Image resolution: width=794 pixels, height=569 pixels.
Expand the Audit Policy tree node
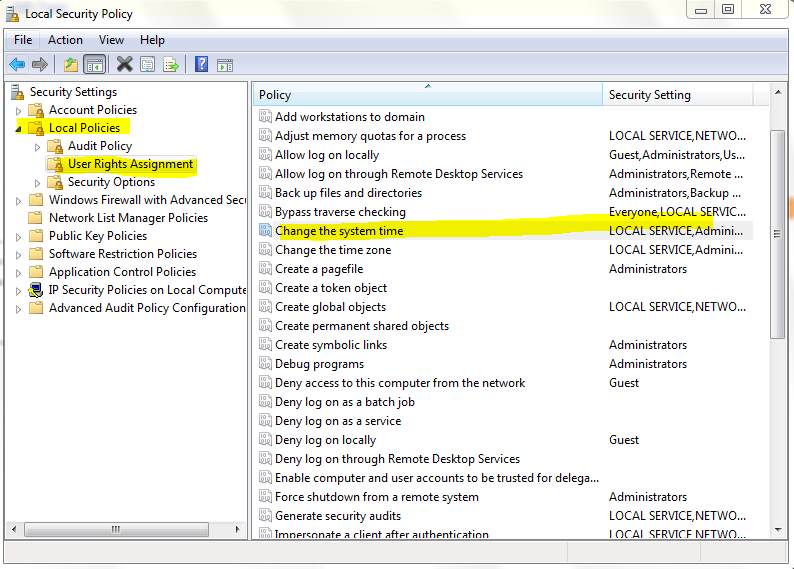[x=37, y=147]
